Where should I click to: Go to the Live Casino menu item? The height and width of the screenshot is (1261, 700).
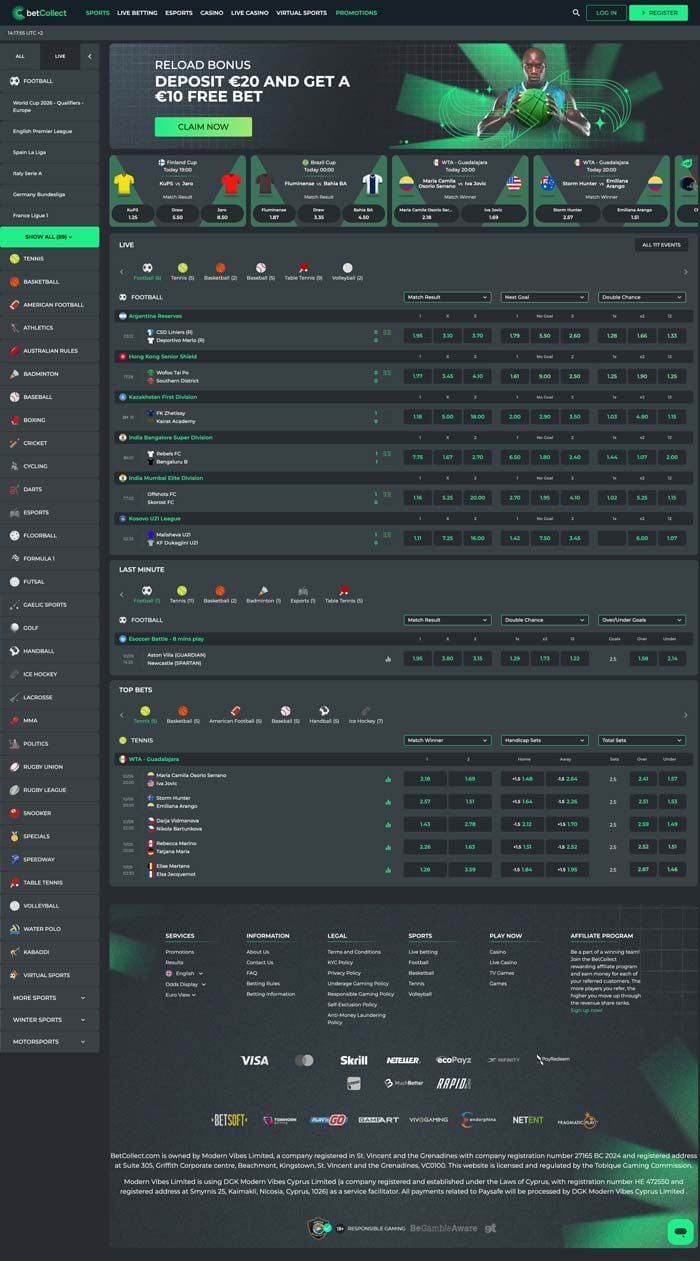[x=250, y=13]
